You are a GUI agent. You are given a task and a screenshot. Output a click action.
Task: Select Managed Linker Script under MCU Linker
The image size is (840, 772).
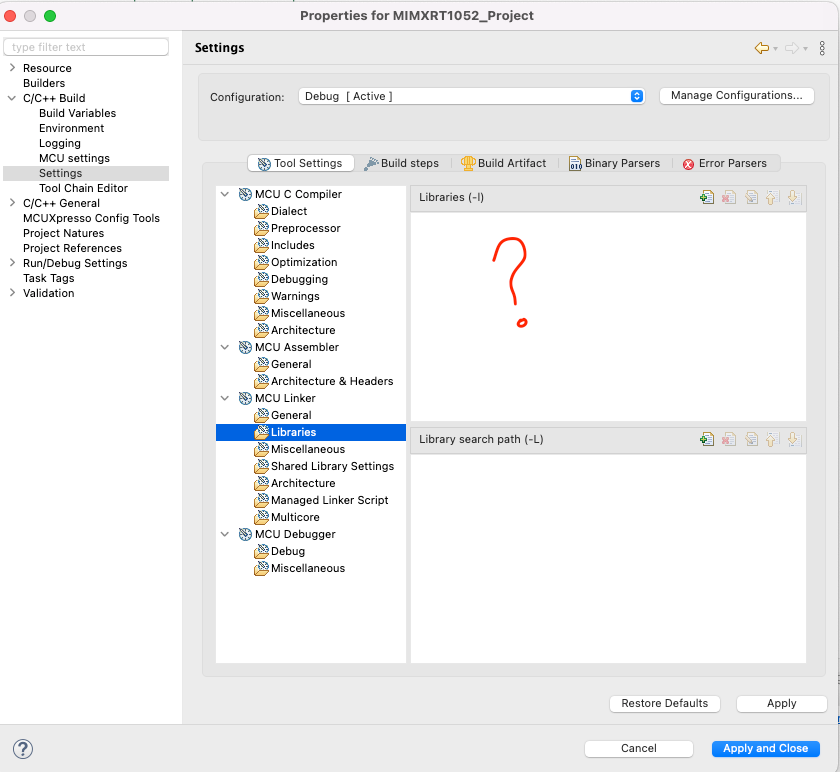coord(329,500)
